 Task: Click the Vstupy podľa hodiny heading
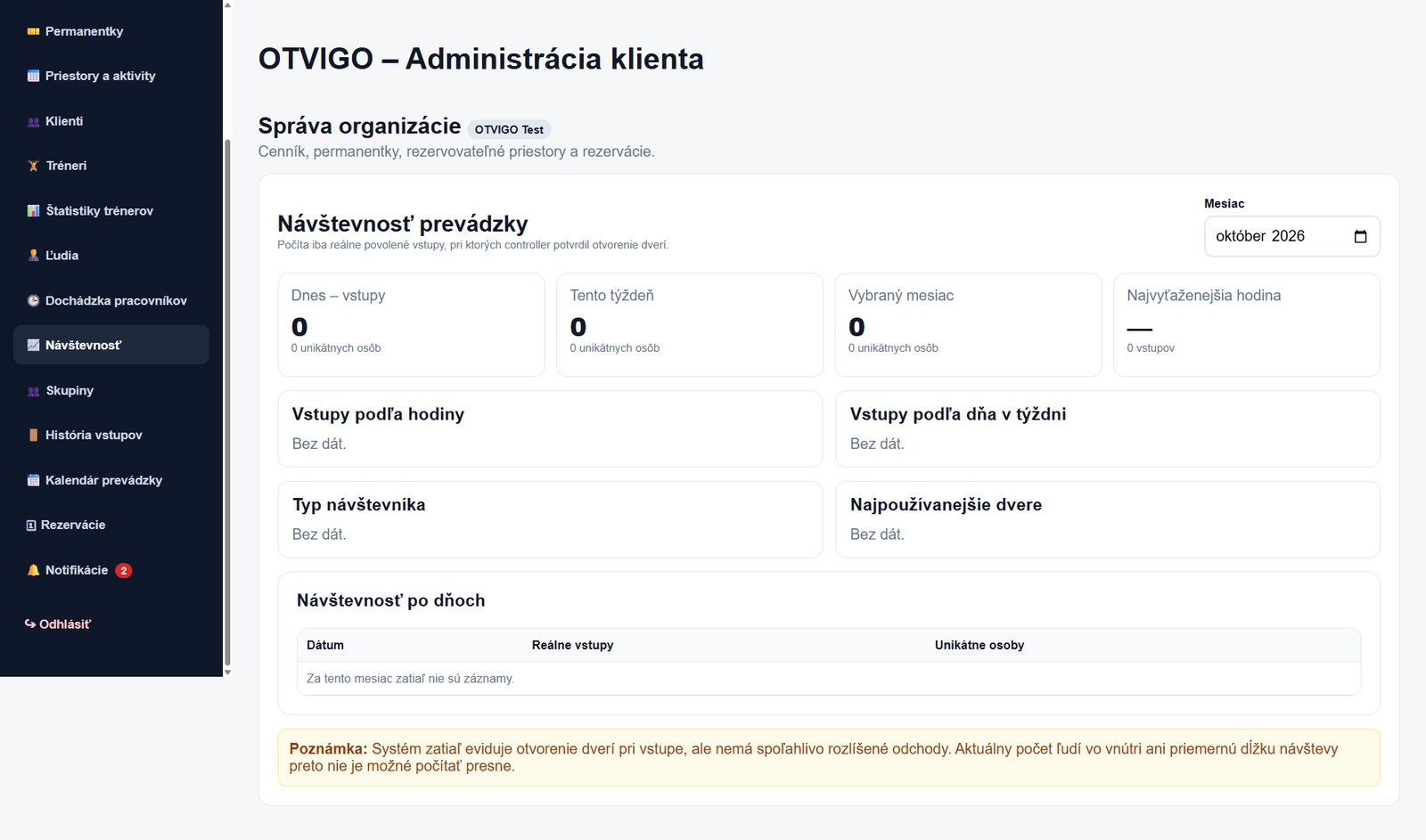[378, 414]
